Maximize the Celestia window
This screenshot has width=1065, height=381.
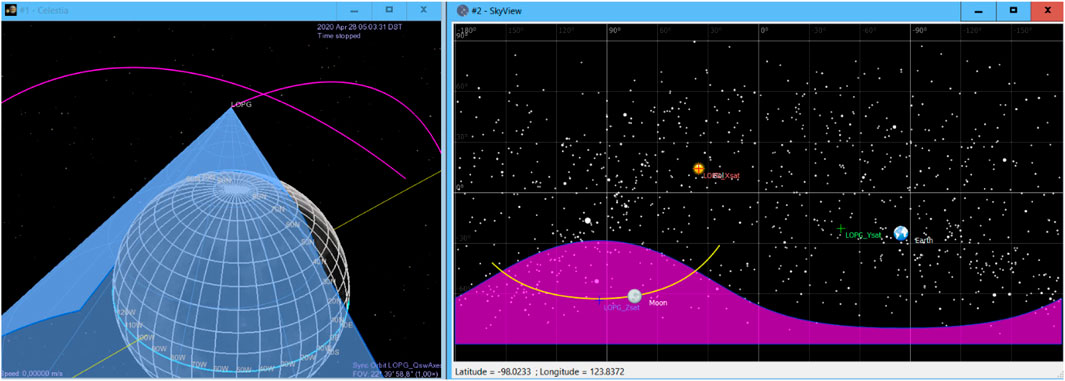(389, 10)
